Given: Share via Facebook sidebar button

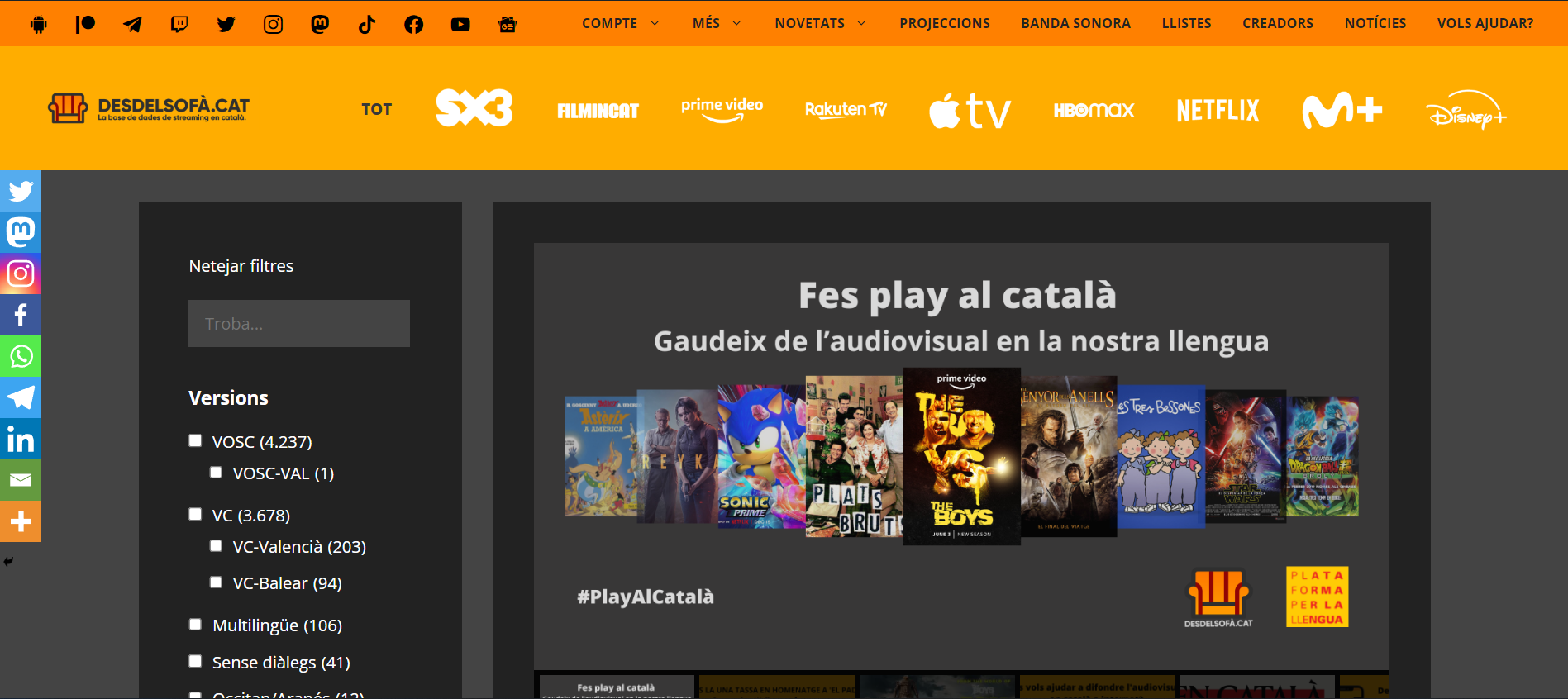Looking at the screenshot, I should point(21,315).
